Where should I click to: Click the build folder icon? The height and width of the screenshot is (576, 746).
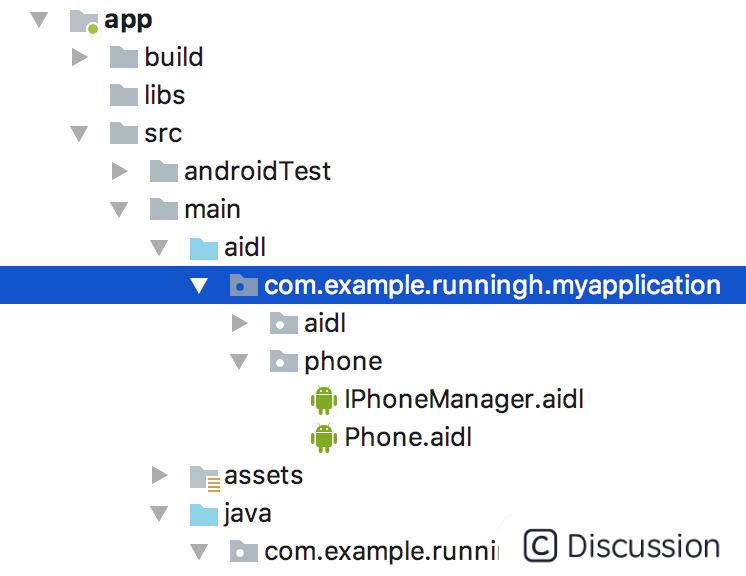124,57
